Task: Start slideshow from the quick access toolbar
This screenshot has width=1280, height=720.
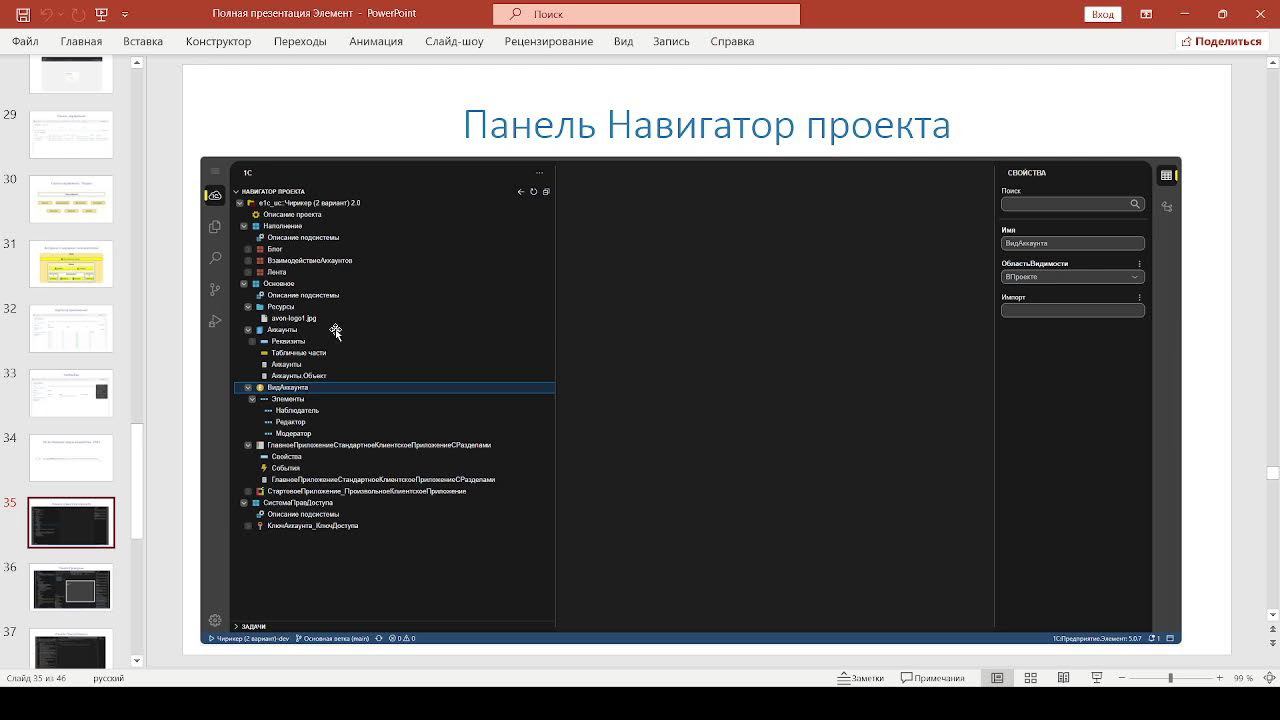Action: tap(101, 14)
